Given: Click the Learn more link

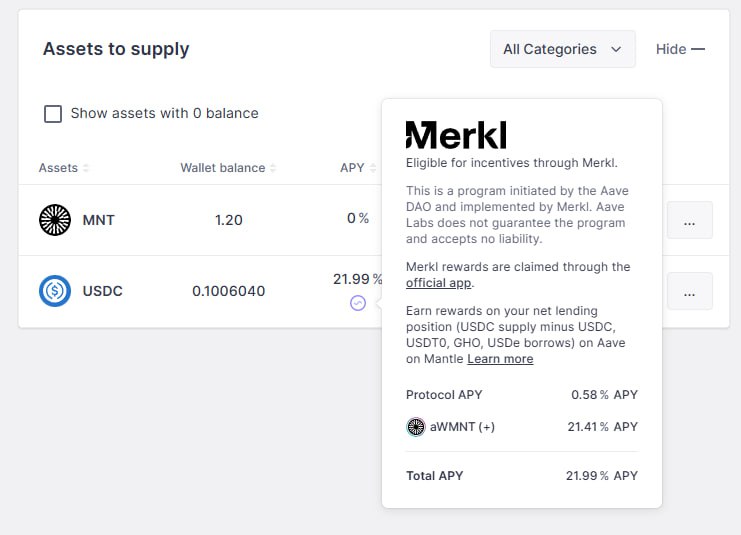Looking at the screenshot, I should tap(500, 359).
